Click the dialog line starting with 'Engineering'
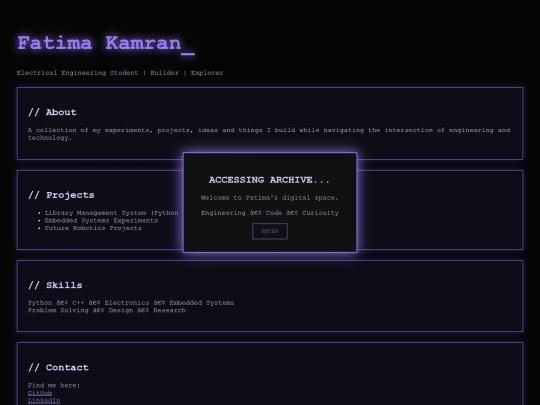Image resolution: width=540 pixels, height=405 pixels. click(x=270, y=213)
